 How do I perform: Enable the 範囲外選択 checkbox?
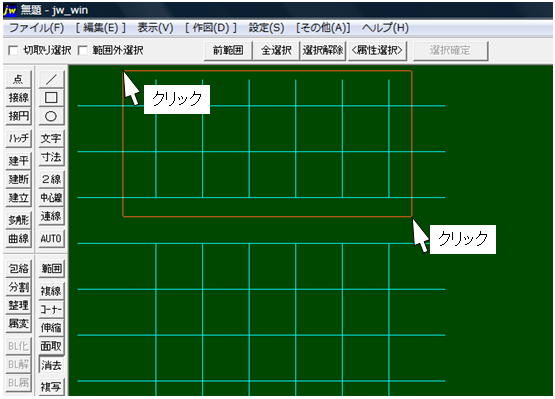[x=82, y=51]
